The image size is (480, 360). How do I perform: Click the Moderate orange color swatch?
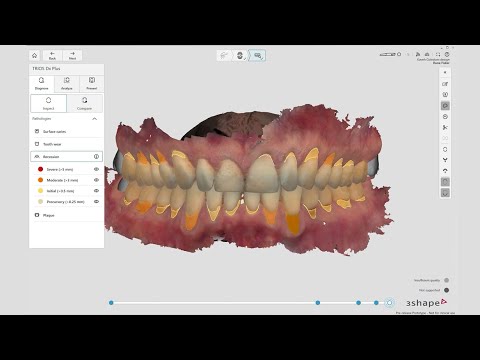point(40,180)
